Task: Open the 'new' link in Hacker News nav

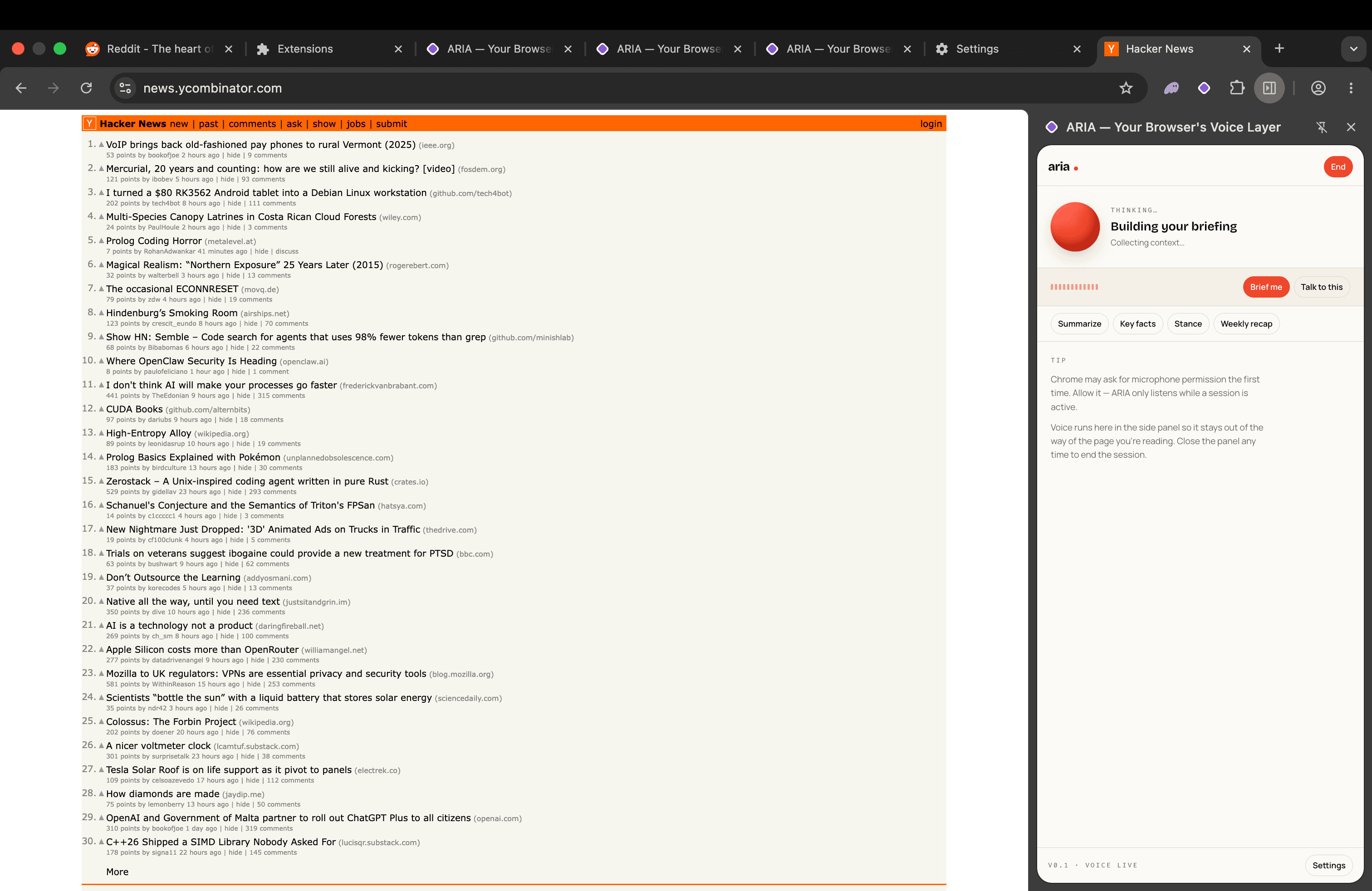Action: [179, 123]
